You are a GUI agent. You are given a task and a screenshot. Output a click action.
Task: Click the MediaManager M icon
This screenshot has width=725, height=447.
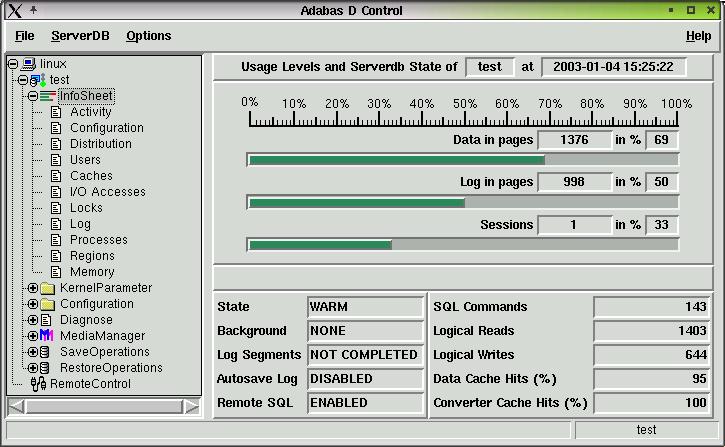click(x=47, y=335)
